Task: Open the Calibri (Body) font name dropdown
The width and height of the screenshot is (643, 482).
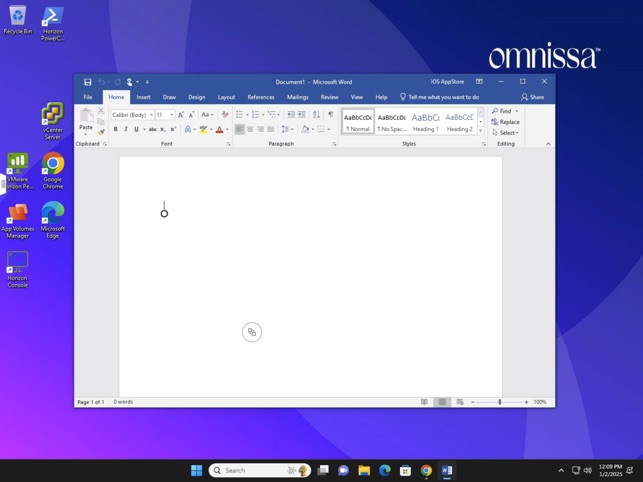Action: 152,115
